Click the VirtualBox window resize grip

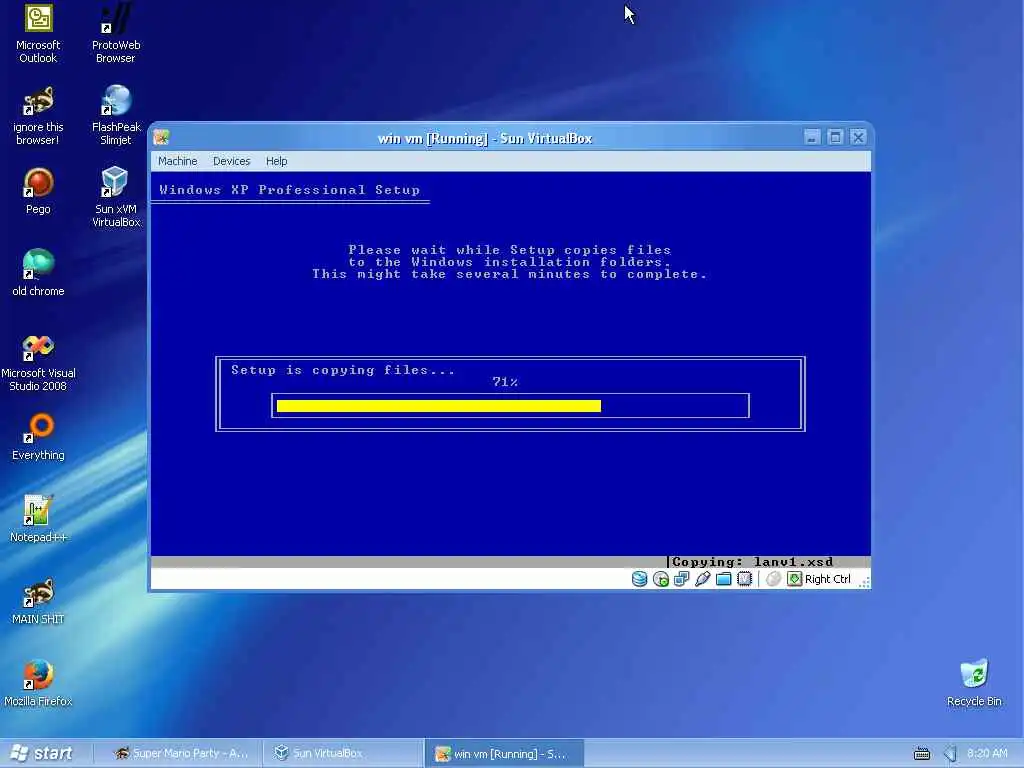(x=864, y=582)
